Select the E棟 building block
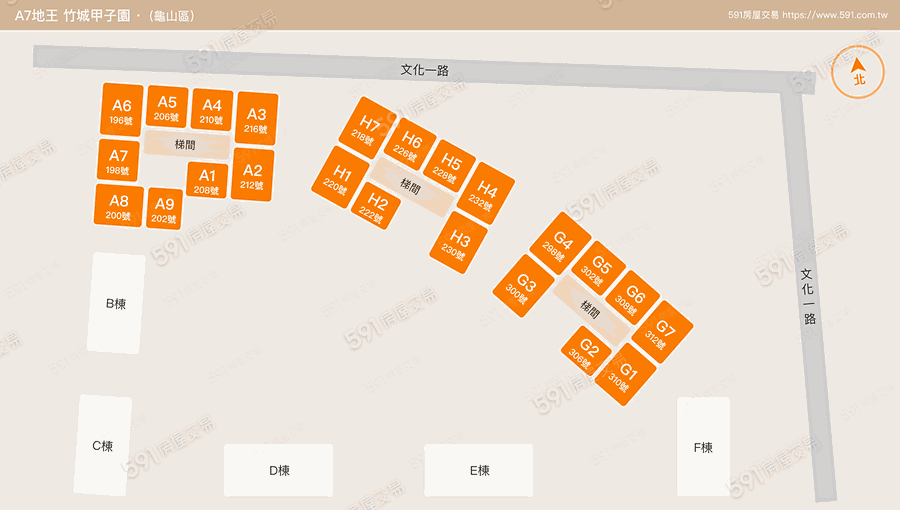Image resolution: width=900 pixels, height=510 pixels. [x=479, y=471]
